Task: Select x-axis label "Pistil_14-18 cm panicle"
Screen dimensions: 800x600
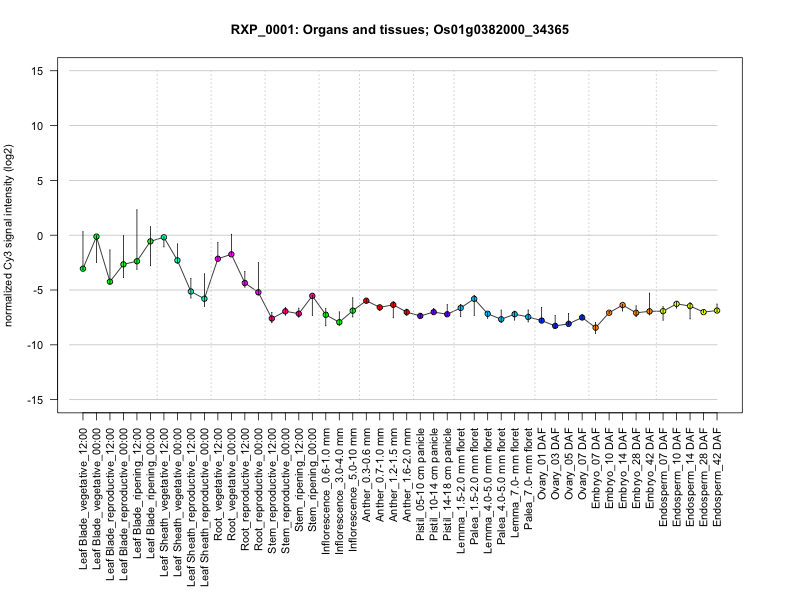Action: [x=447, y=484]
